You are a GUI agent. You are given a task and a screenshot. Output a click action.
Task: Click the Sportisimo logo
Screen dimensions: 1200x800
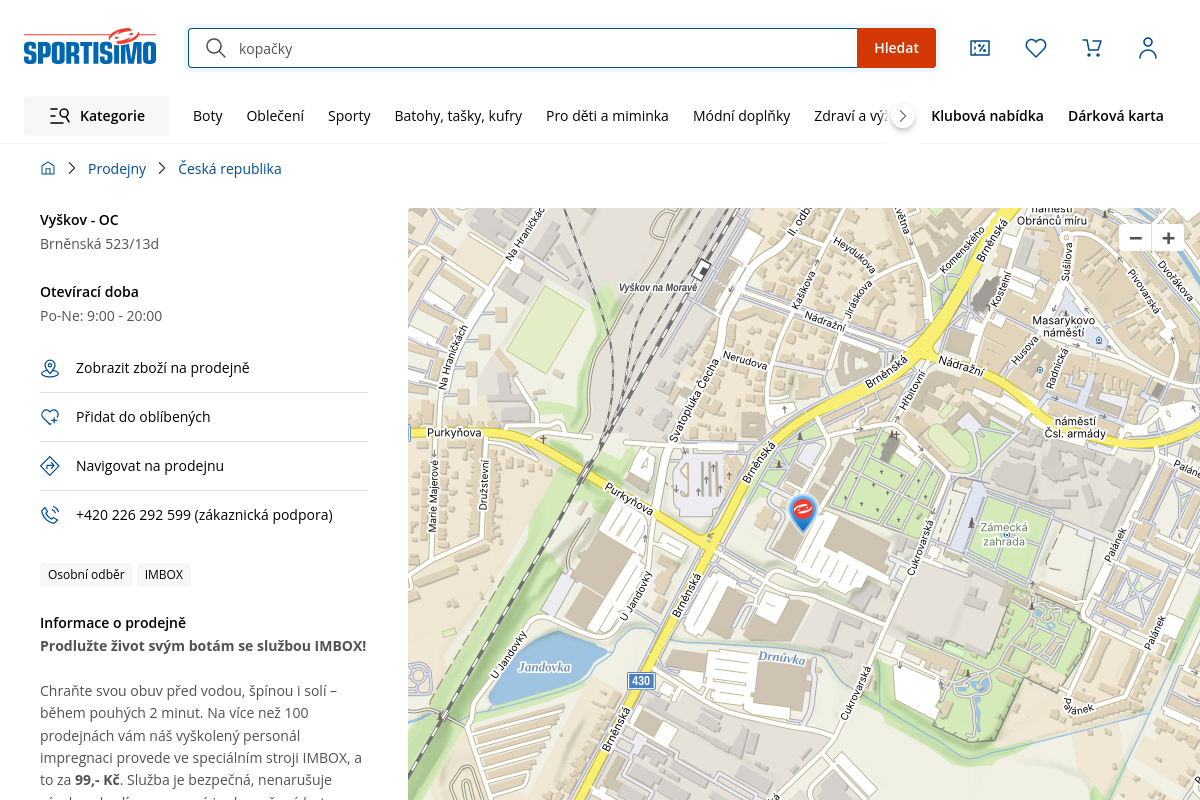(x=90, y=47)
